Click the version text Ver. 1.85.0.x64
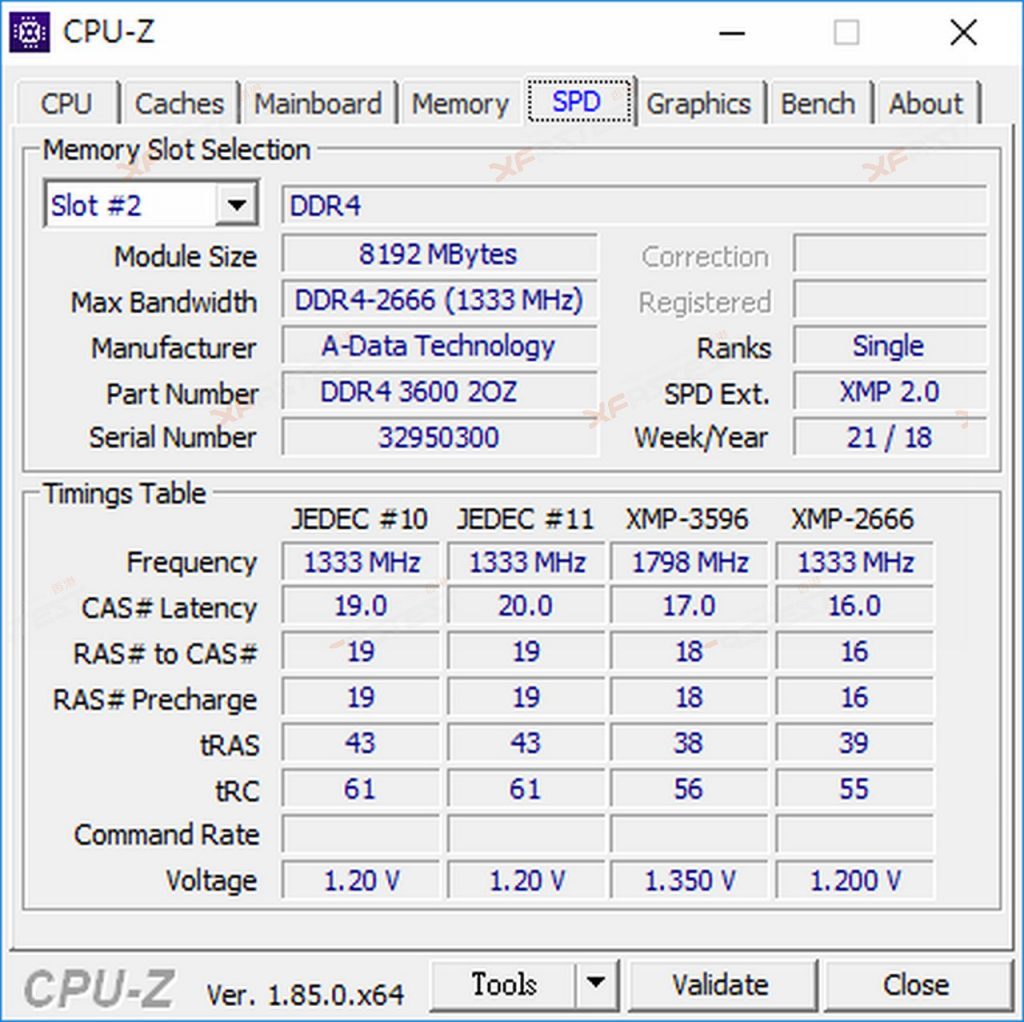 306,995
